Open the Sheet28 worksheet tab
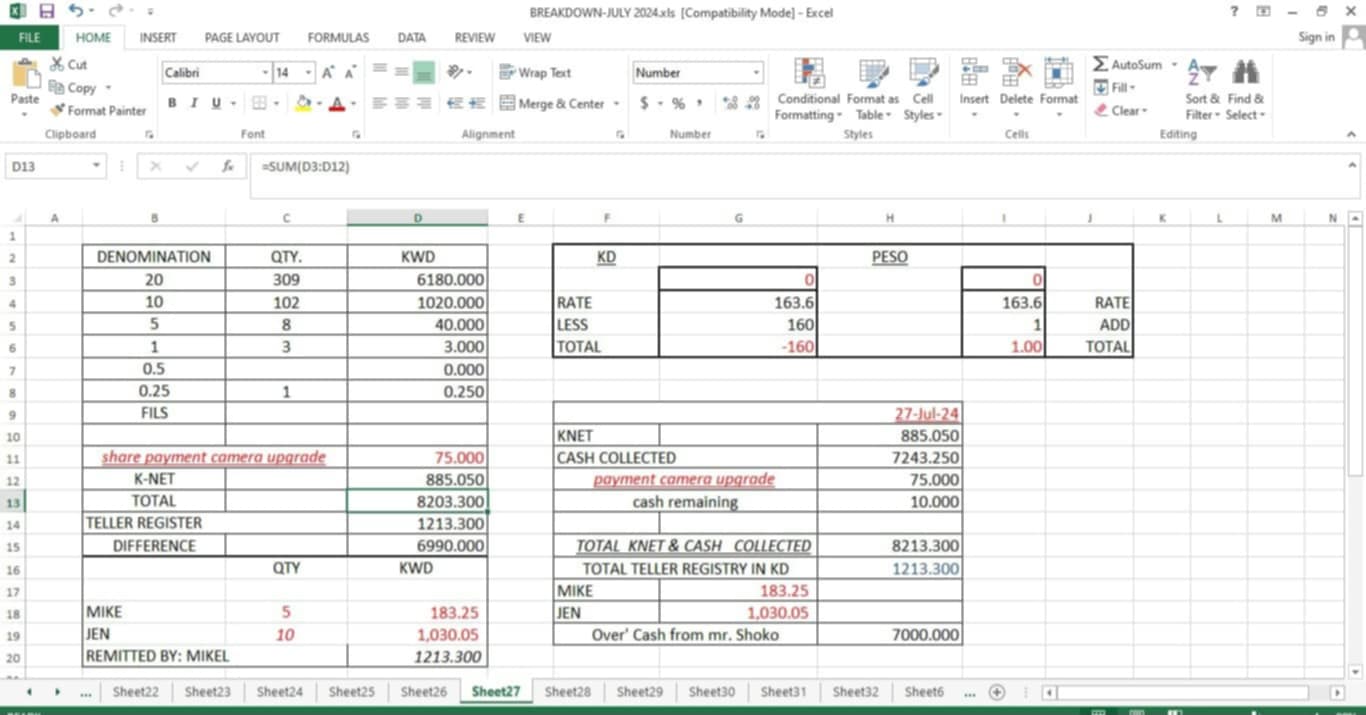 pos(568,691)
